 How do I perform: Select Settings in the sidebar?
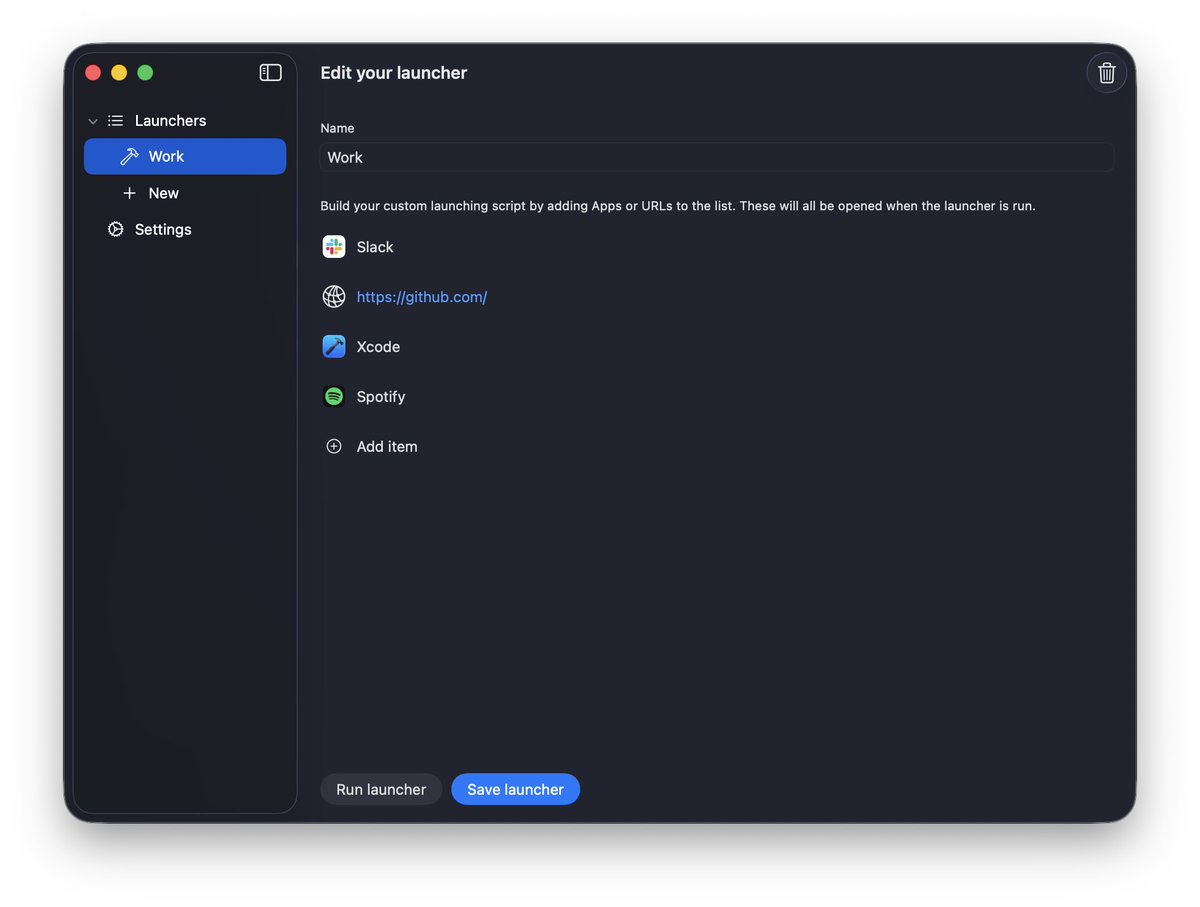click(162, 229)
